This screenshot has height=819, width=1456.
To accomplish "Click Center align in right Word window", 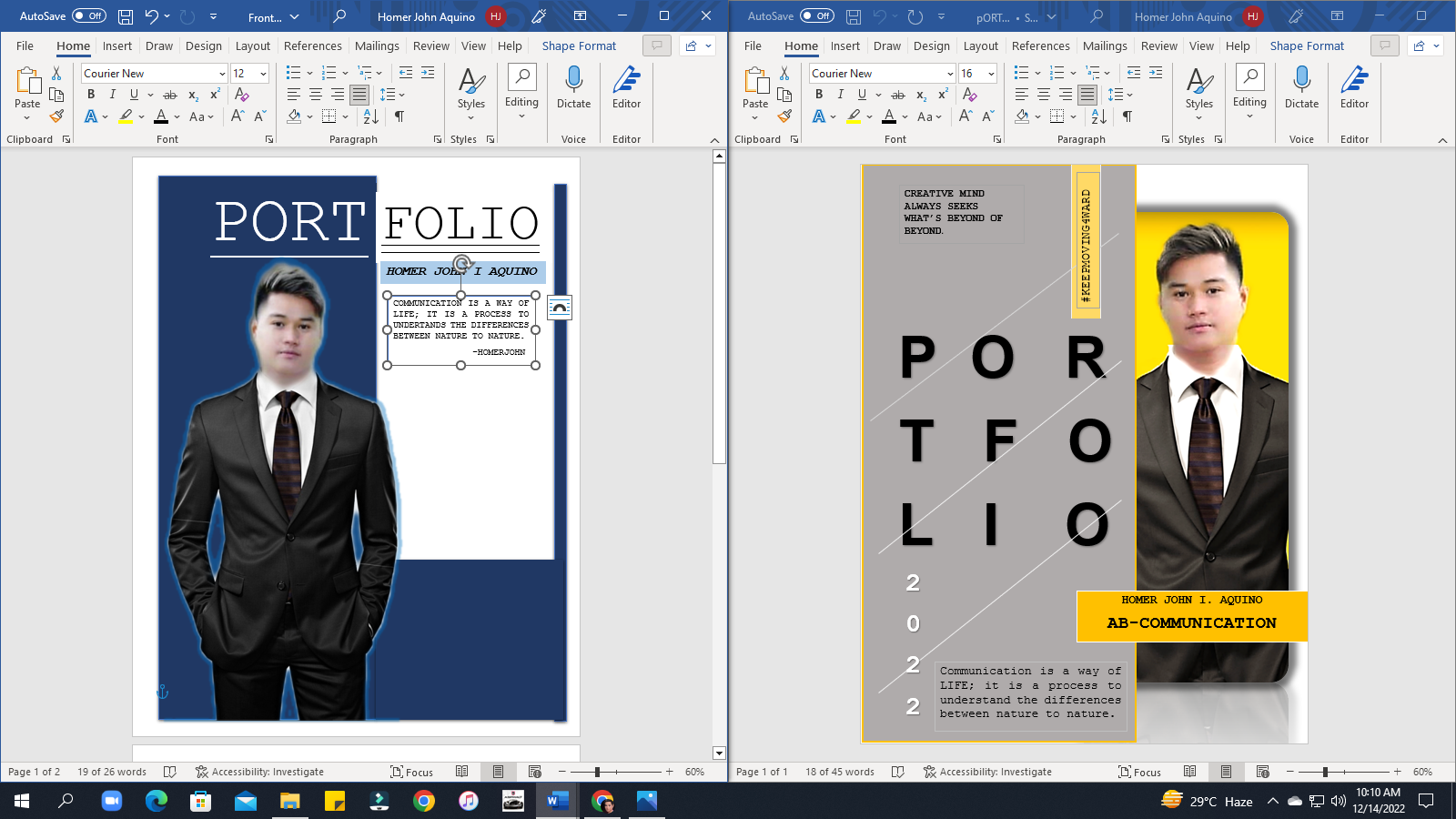I will [x=1044, y=95].
